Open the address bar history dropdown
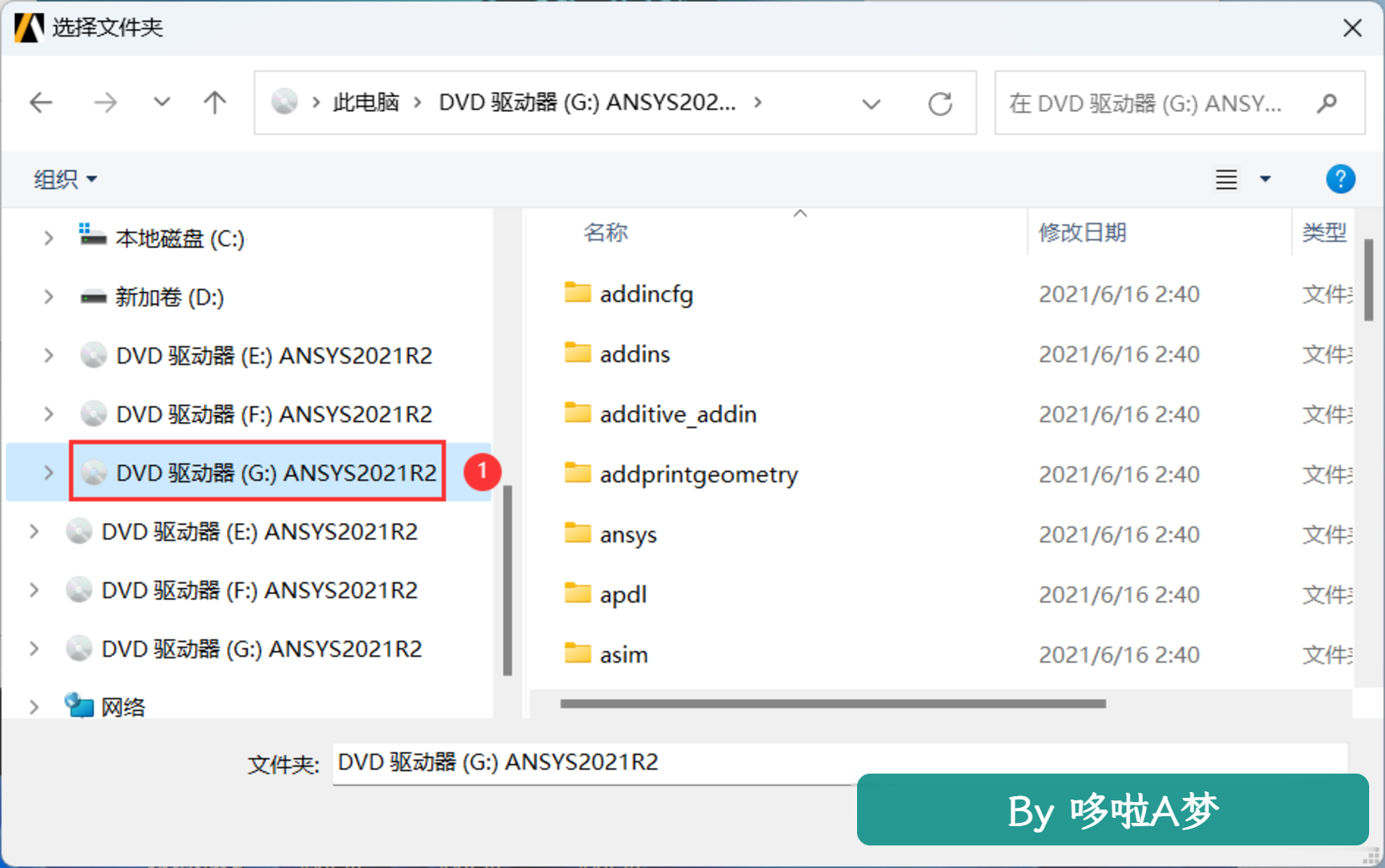1385x868 pixels. pos(871,104)
